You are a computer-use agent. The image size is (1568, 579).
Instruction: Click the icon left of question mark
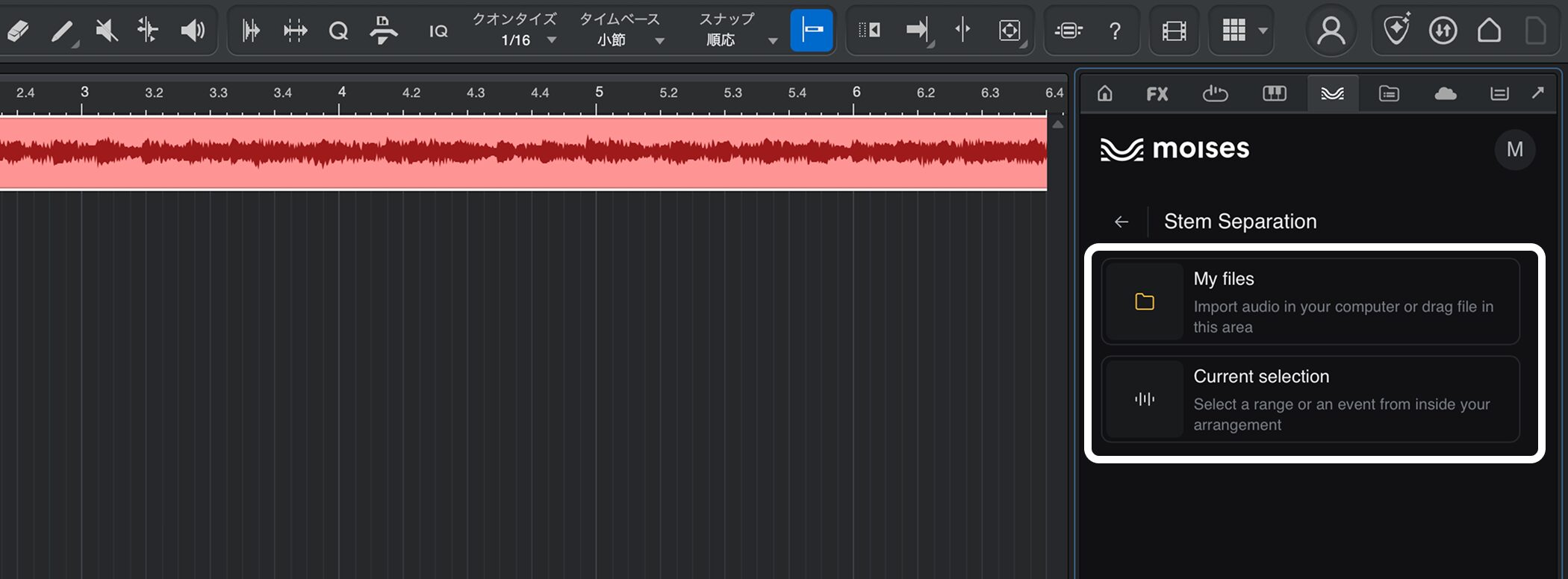[1068, 31]
